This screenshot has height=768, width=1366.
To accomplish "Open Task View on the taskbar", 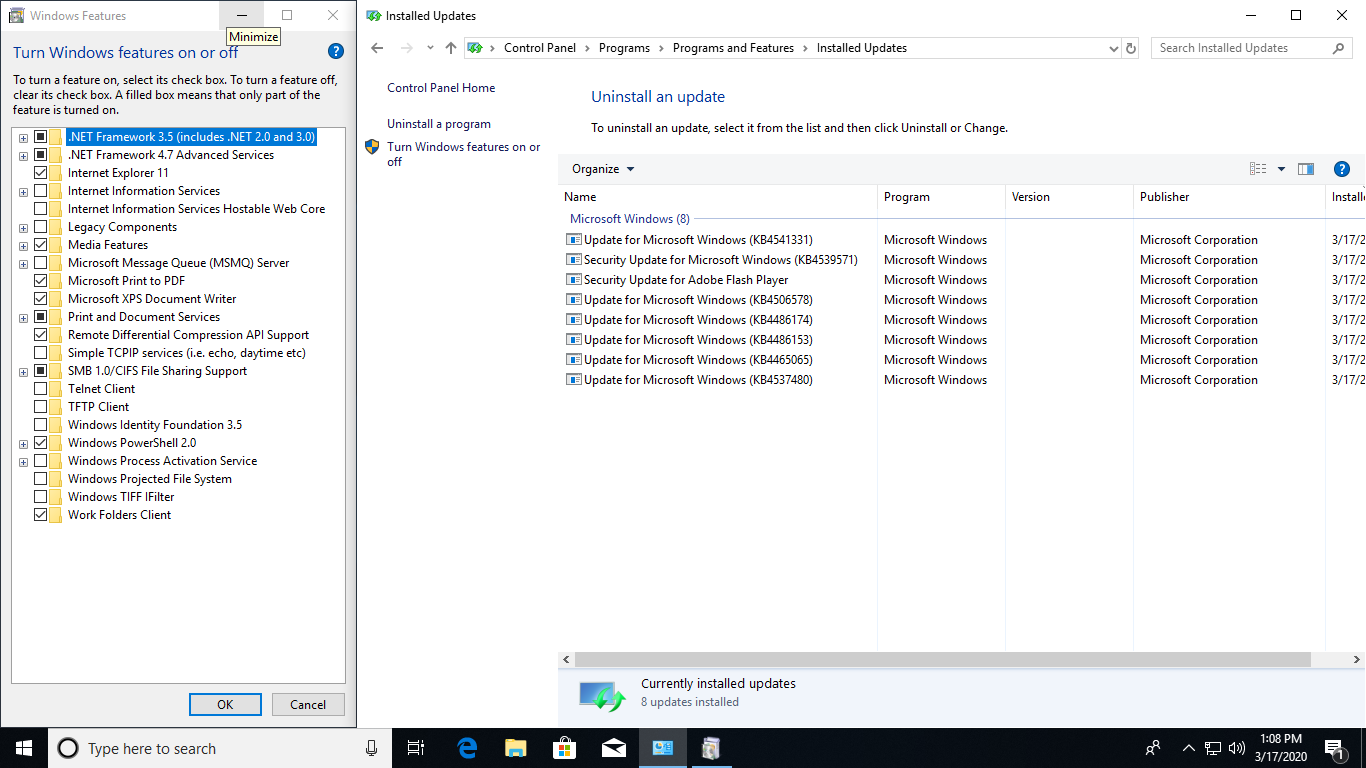I will pyautogui.click(x=416, y=748).
